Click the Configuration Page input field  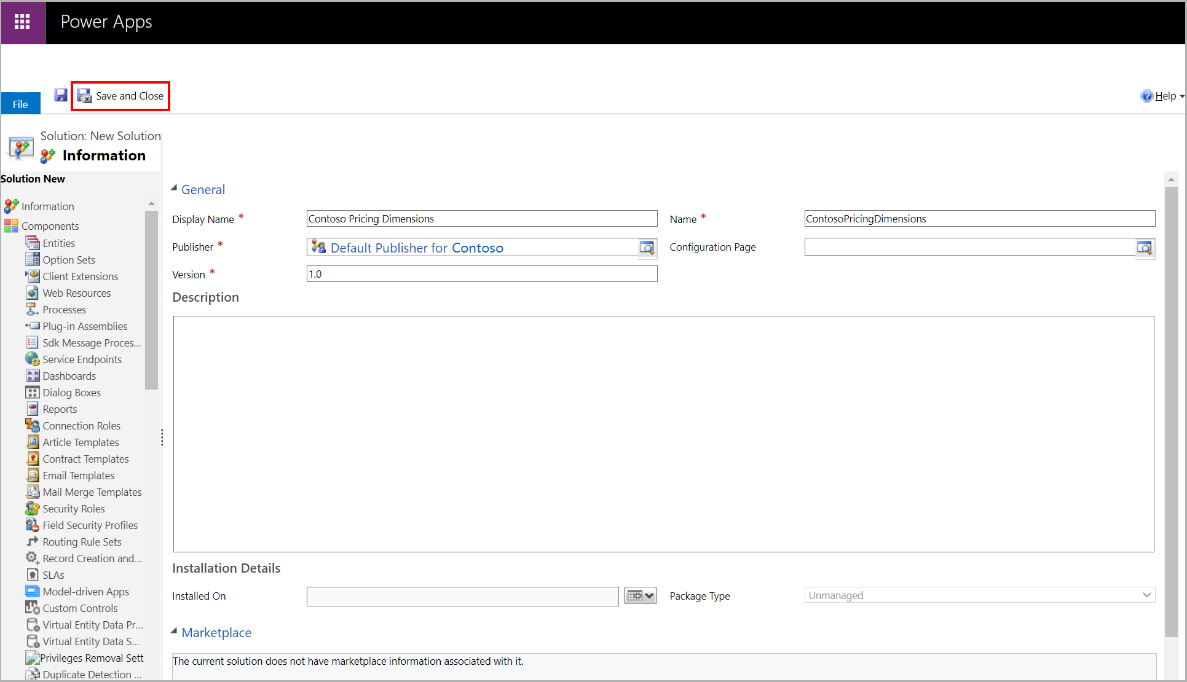tap(970, 247)
